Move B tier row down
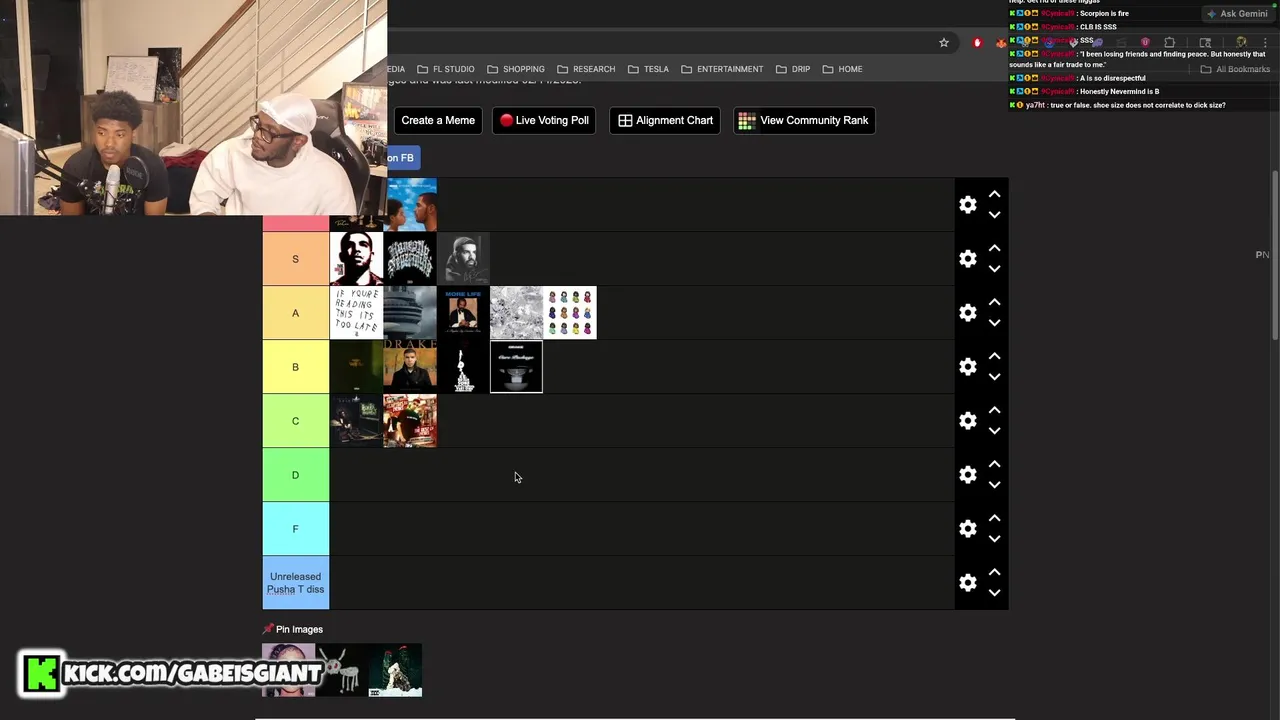 [994, 377]
